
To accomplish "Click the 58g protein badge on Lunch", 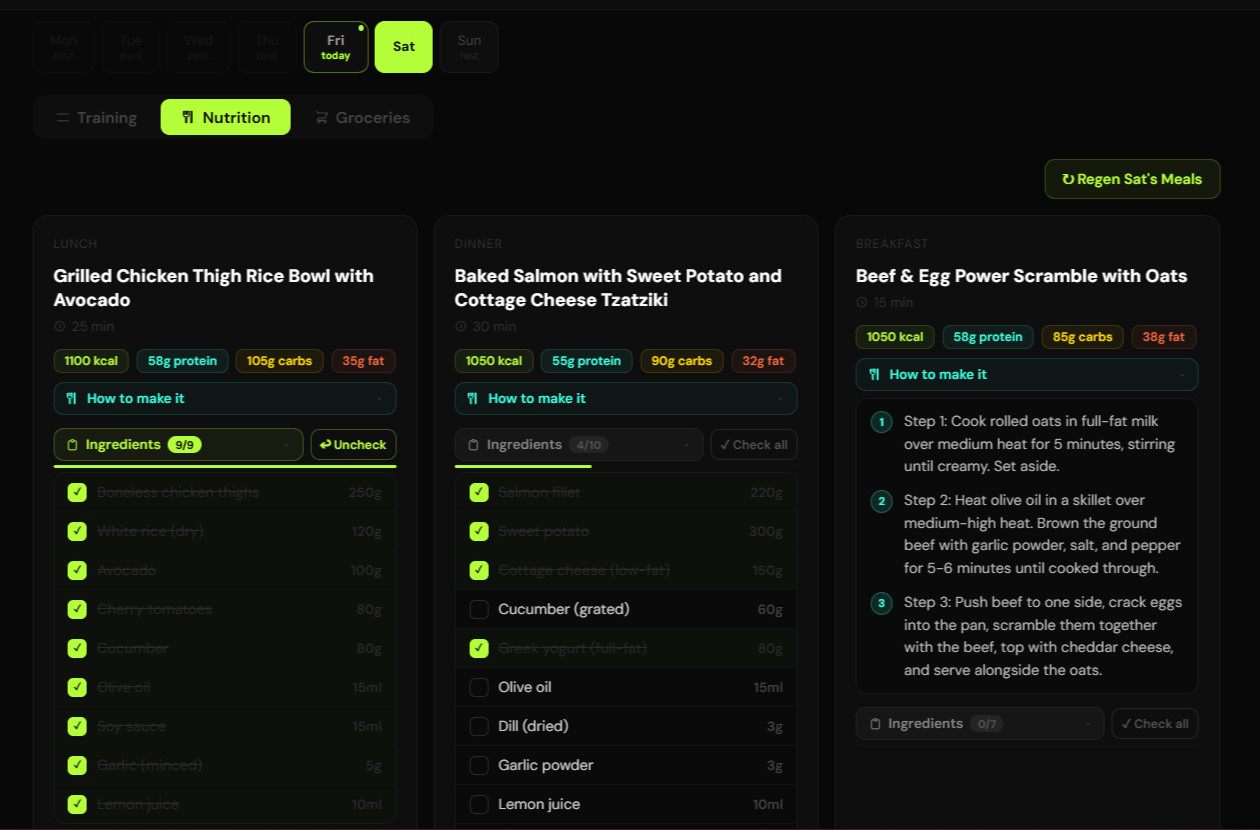I will tap(183, 361).
